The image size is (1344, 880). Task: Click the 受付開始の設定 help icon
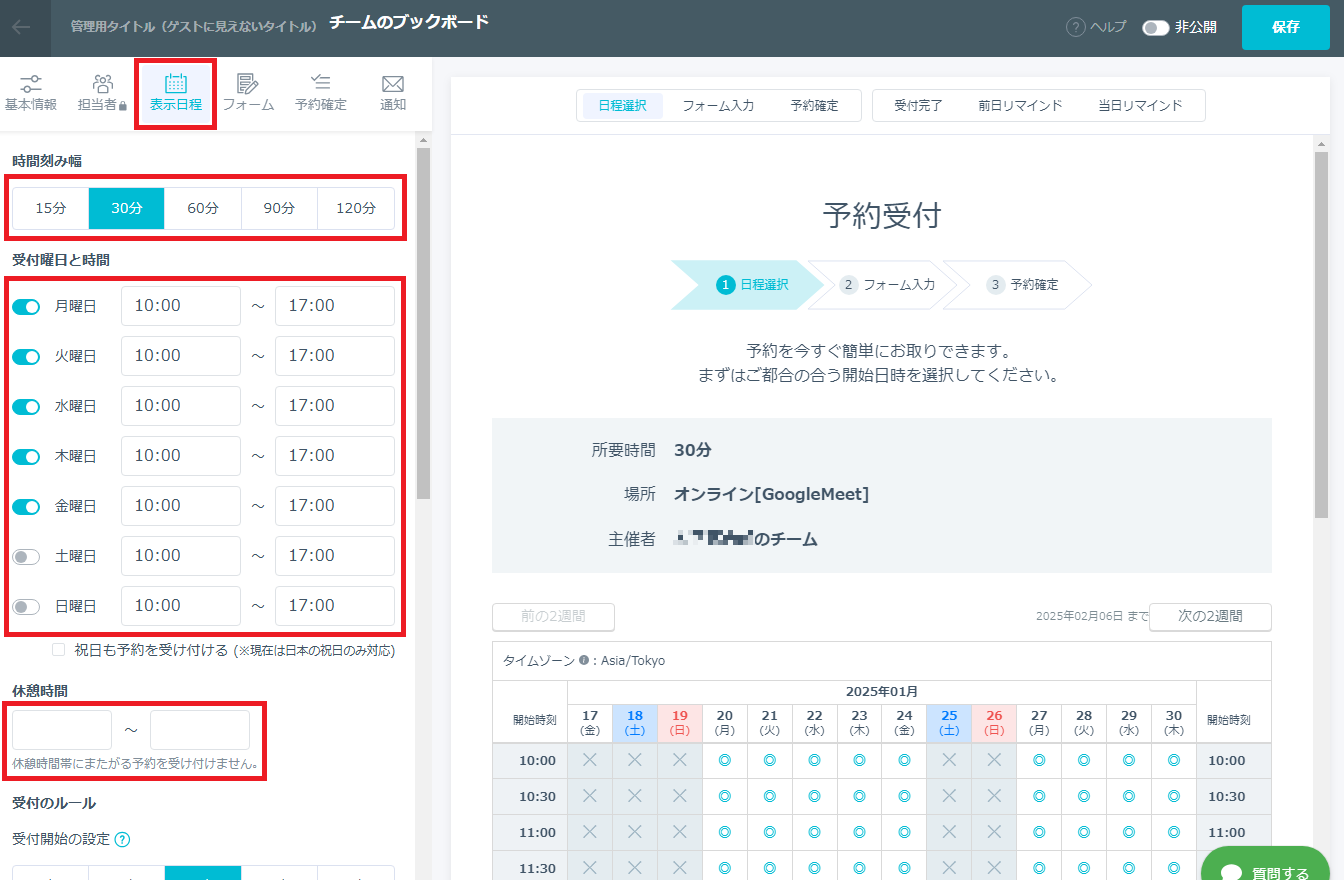point(123,839)
